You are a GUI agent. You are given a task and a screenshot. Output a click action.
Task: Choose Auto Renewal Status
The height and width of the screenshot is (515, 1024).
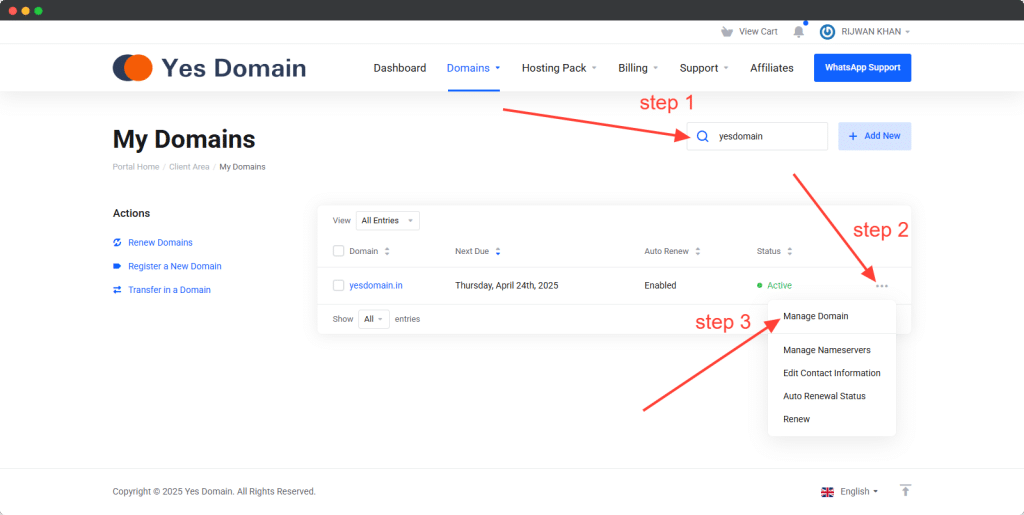pos(824,396)
